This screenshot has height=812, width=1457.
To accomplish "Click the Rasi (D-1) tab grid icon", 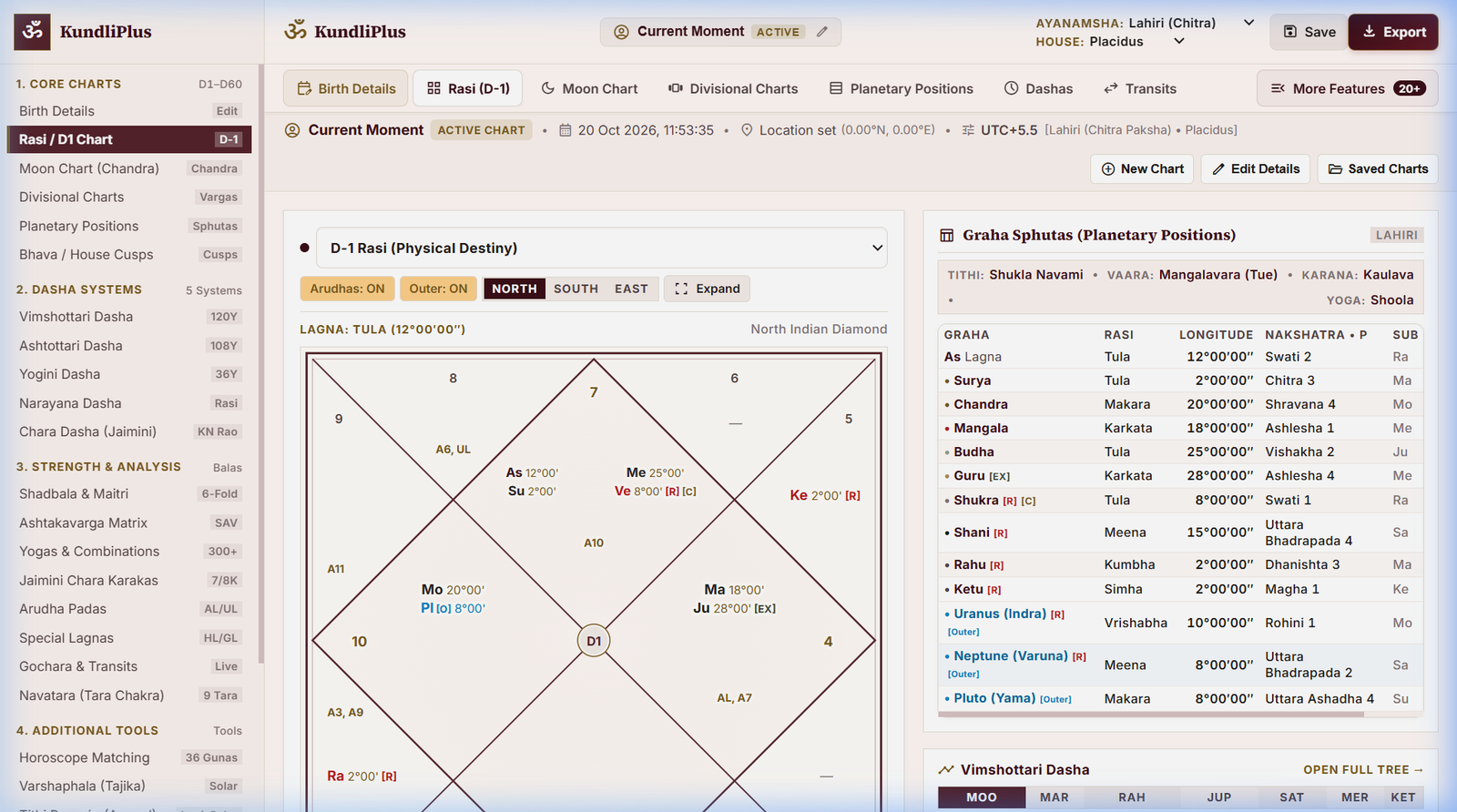I will (433, 88).
